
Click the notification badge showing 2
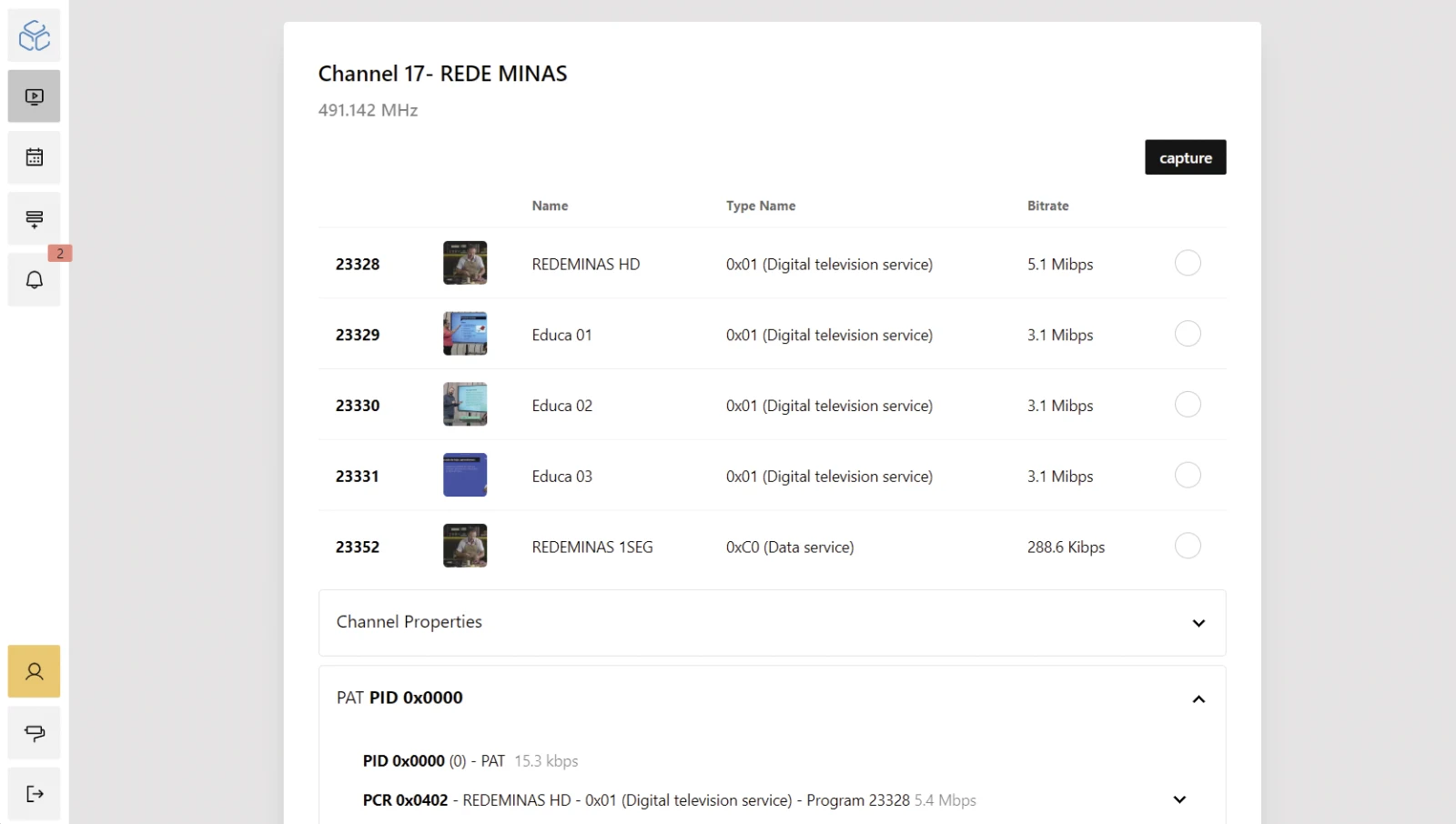coord(60,254)
